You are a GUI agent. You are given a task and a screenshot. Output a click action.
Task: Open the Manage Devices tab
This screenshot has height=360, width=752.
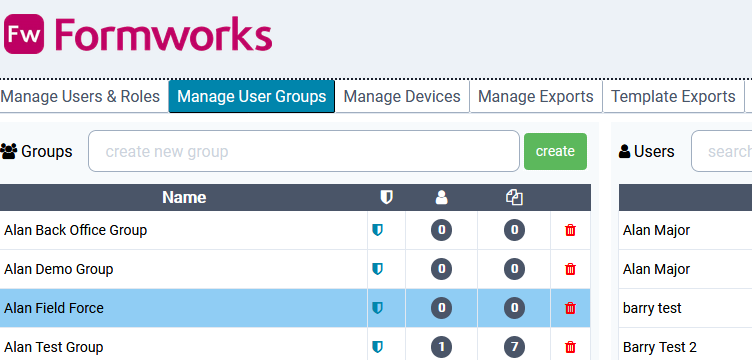(x=402, y=96)
